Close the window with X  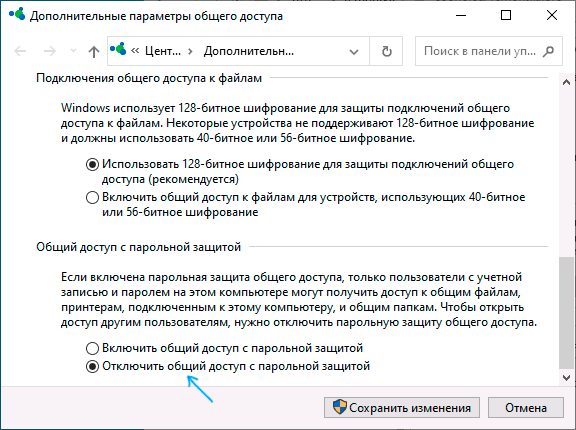pos(552,15)
